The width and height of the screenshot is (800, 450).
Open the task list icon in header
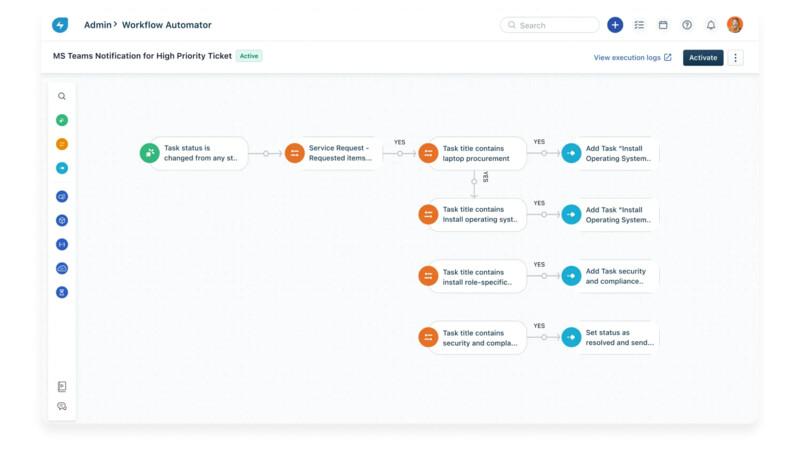639,25
